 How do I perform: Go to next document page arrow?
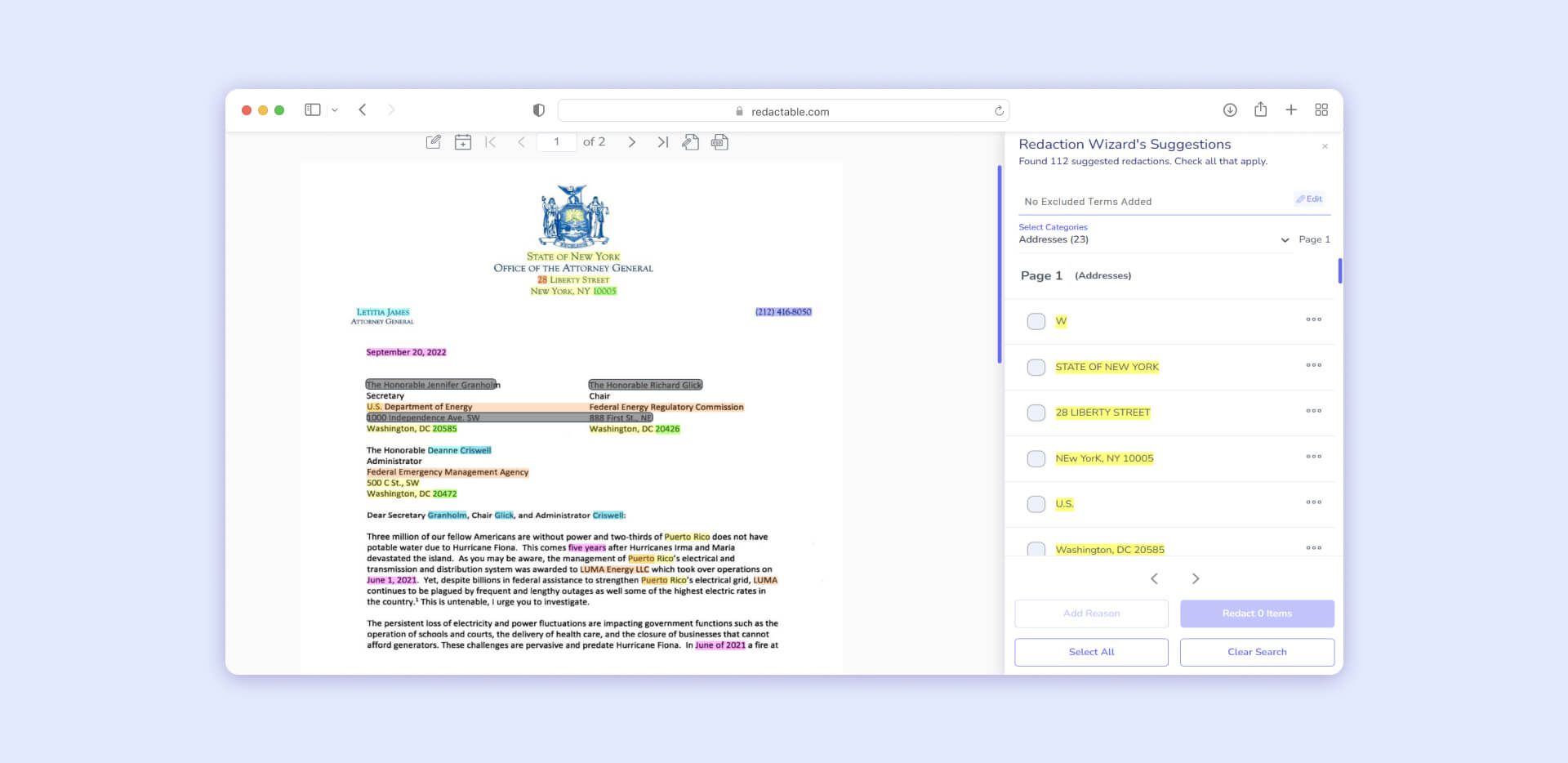(x=631, y=142)
